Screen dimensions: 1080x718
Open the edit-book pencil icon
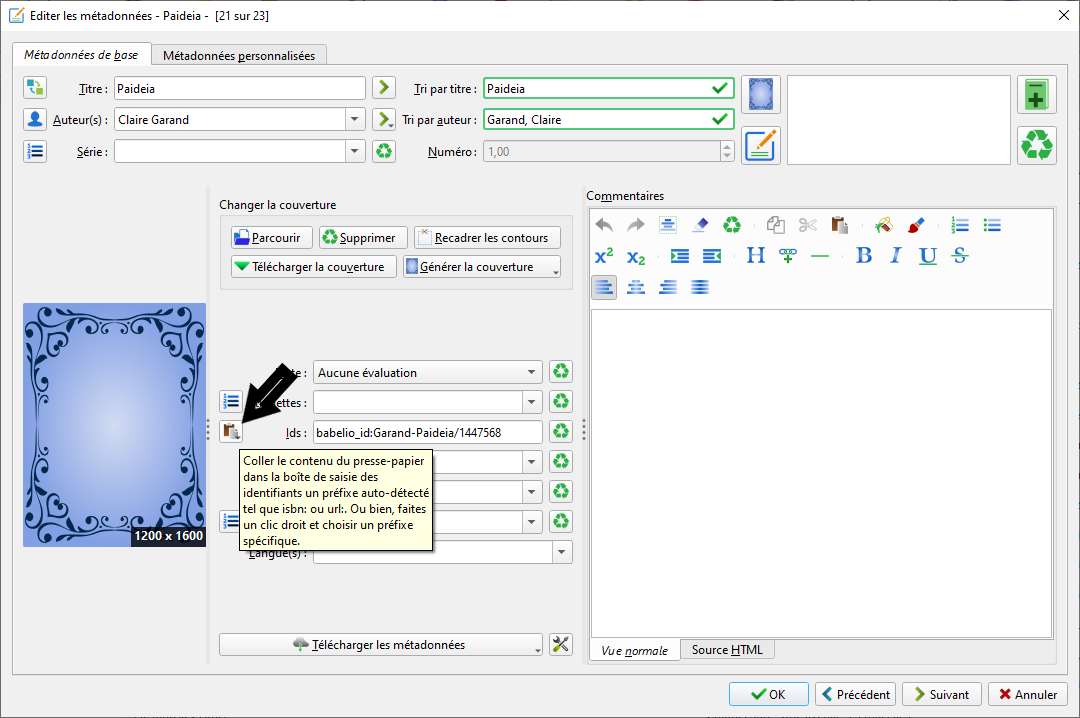[x=760, y=145]
